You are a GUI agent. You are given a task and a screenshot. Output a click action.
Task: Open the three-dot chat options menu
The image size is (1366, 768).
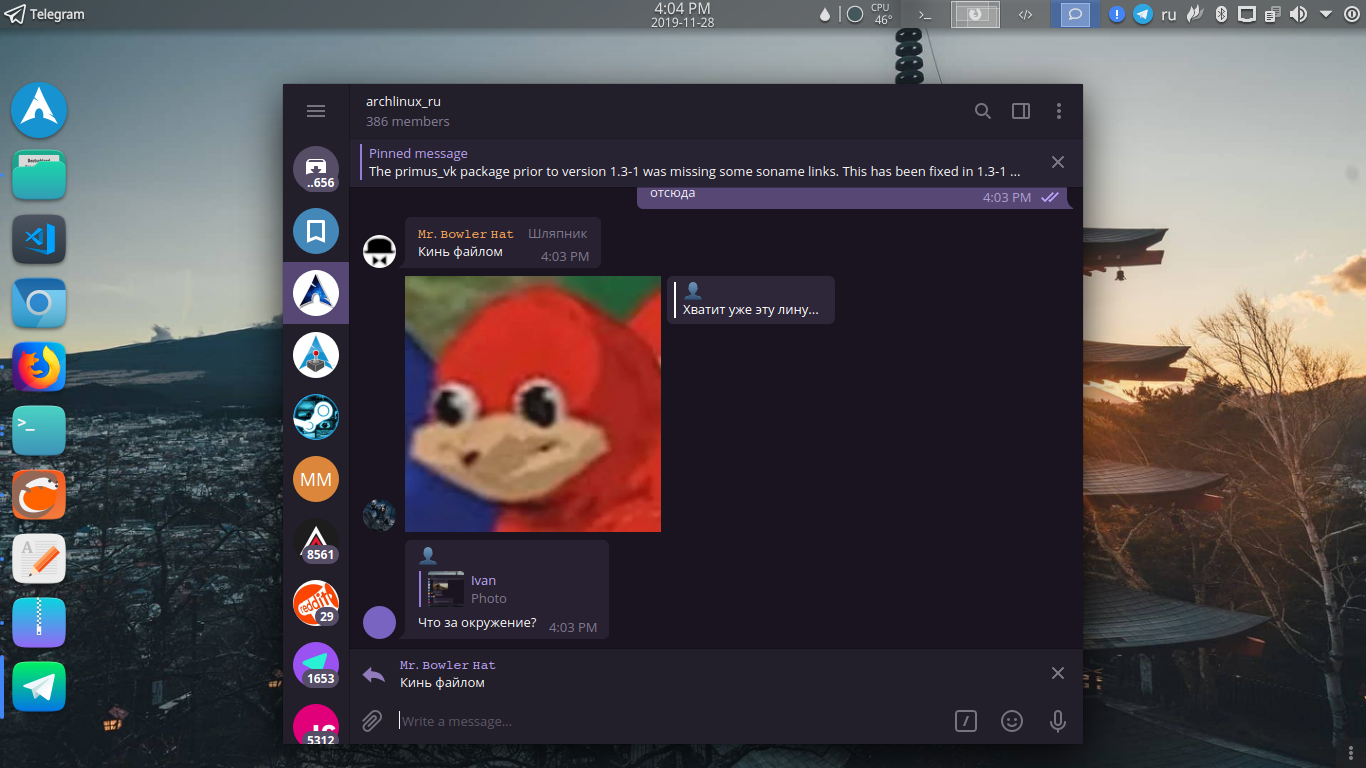[1059, 111]
